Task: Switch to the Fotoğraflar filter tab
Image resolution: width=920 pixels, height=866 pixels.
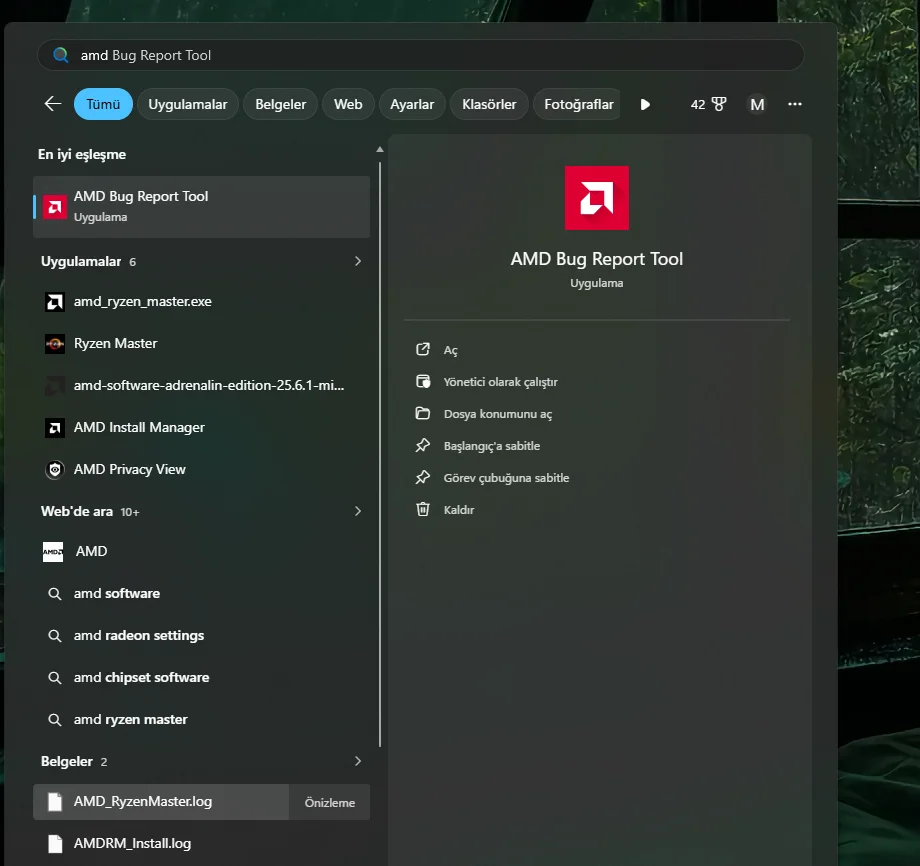Action: (577, 104)
